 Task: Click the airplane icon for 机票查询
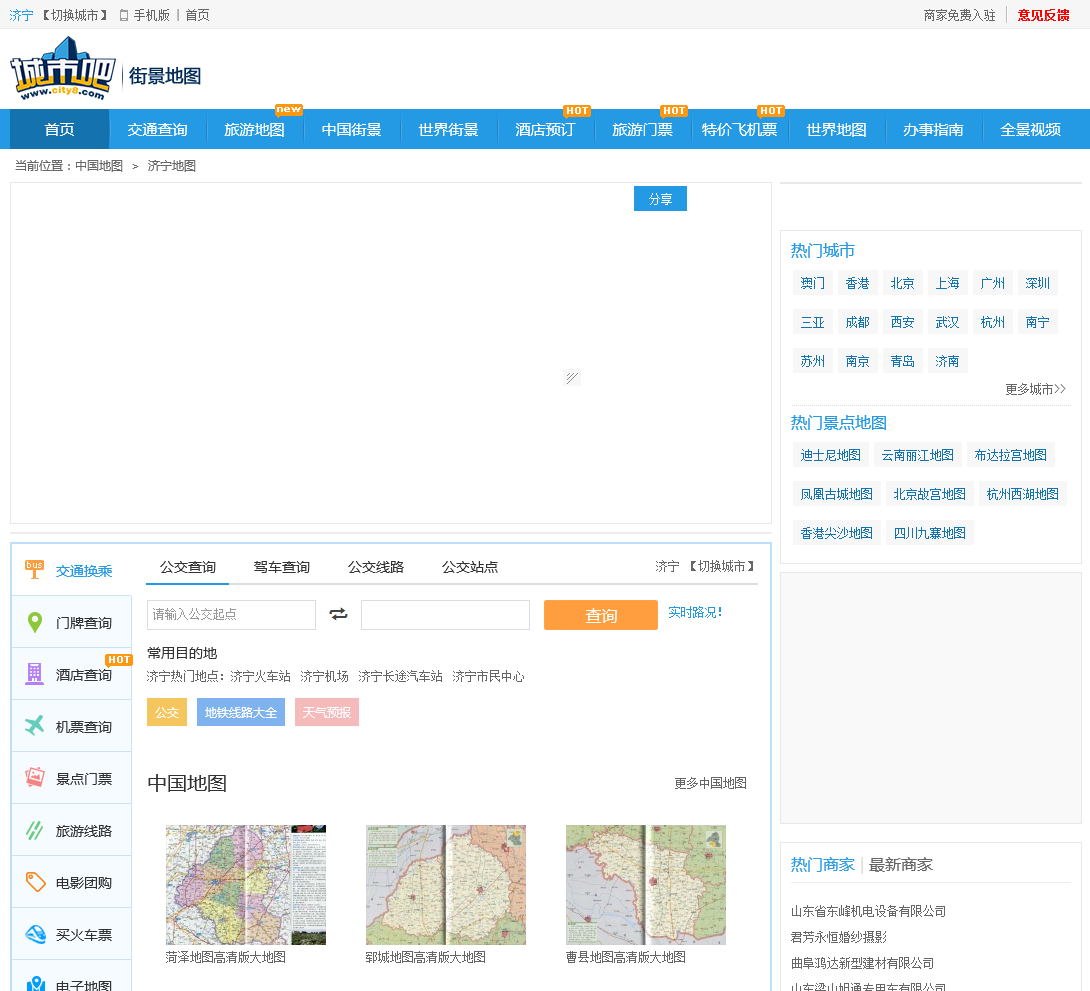click(x=34, y=726)
